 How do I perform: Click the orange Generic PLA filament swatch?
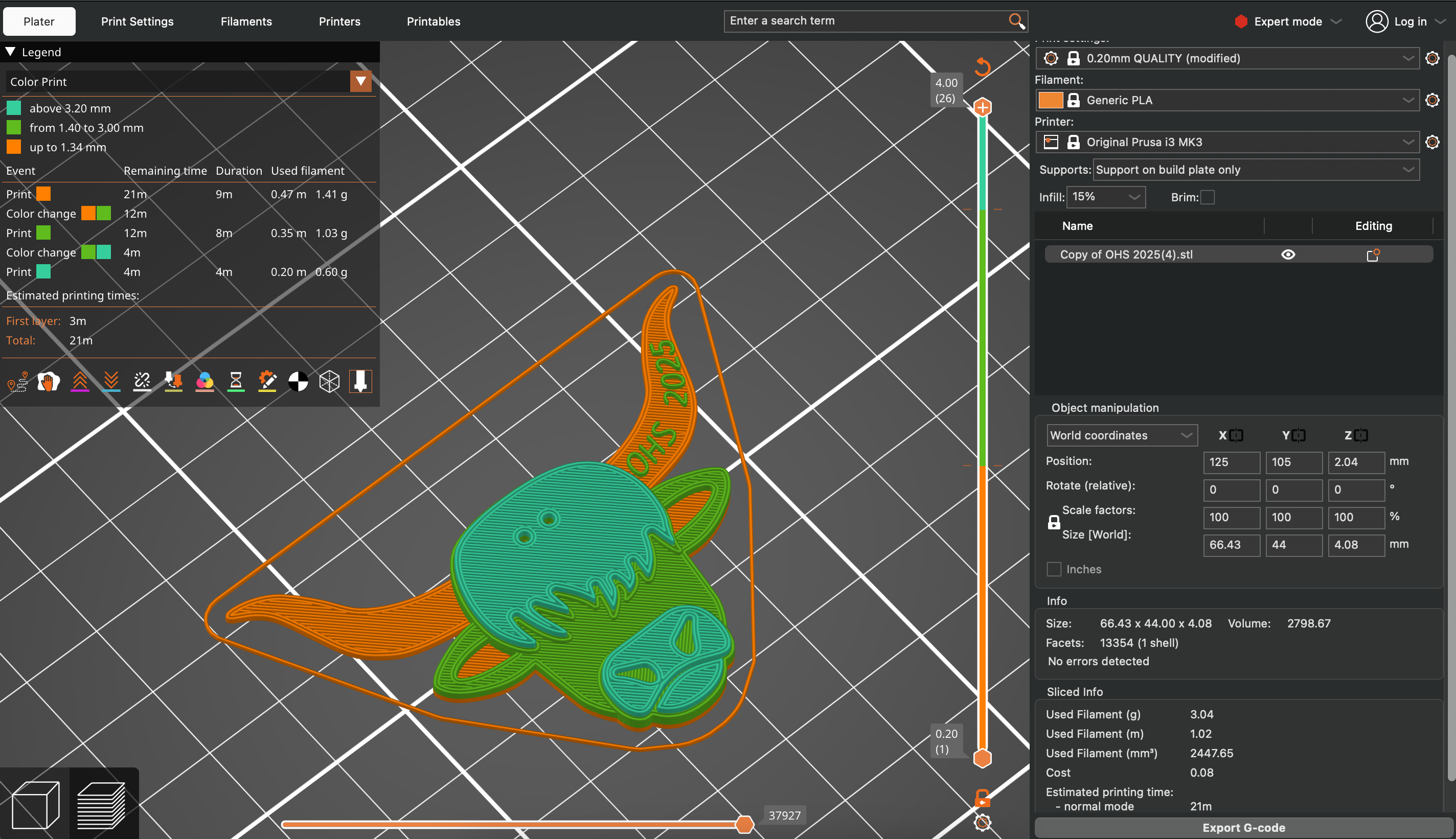coord(1050,100)
